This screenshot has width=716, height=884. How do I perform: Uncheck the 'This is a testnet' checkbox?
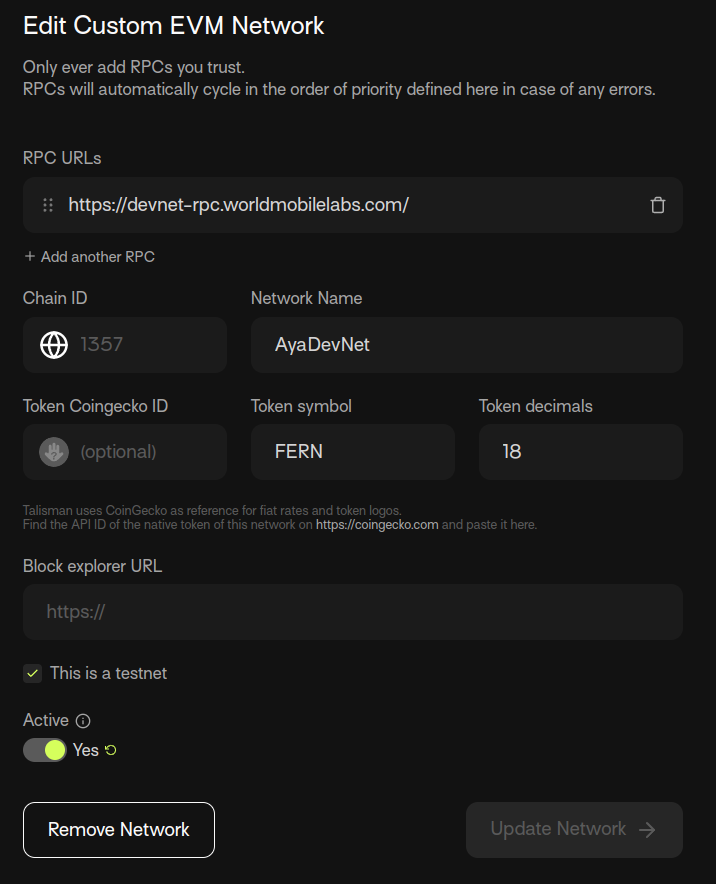(x=33, y=673)
